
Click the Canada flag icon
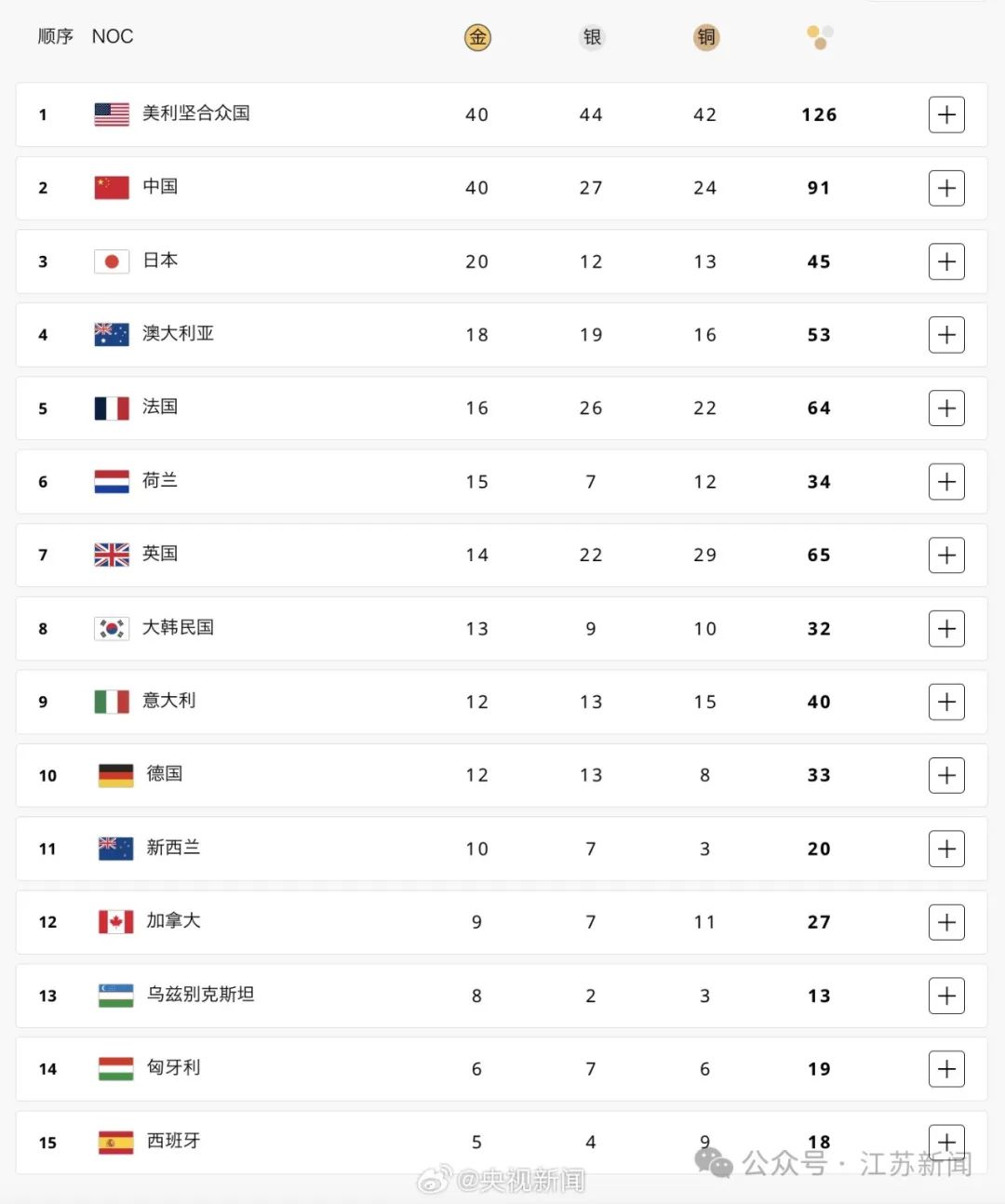[x=115, y=922]
